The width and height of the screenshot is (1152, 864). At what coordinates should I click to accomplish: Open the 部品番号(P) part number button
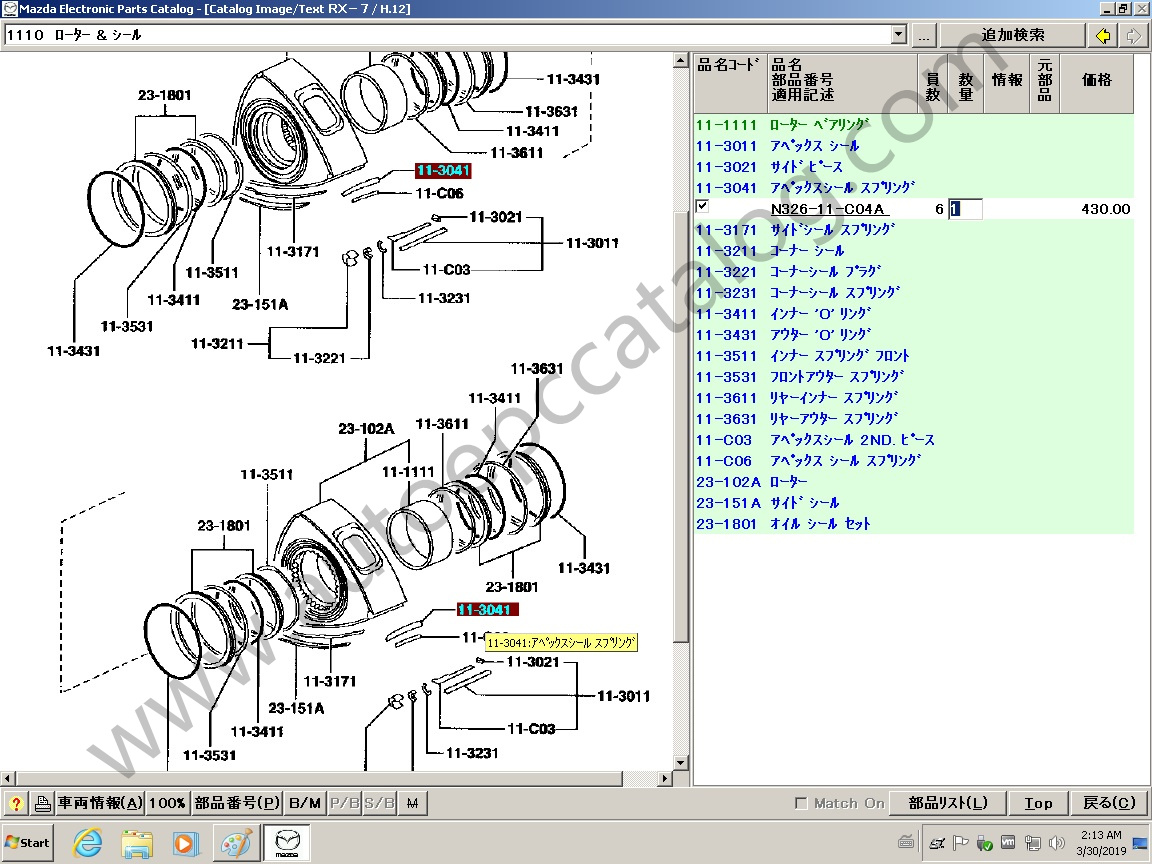point(237,803)
